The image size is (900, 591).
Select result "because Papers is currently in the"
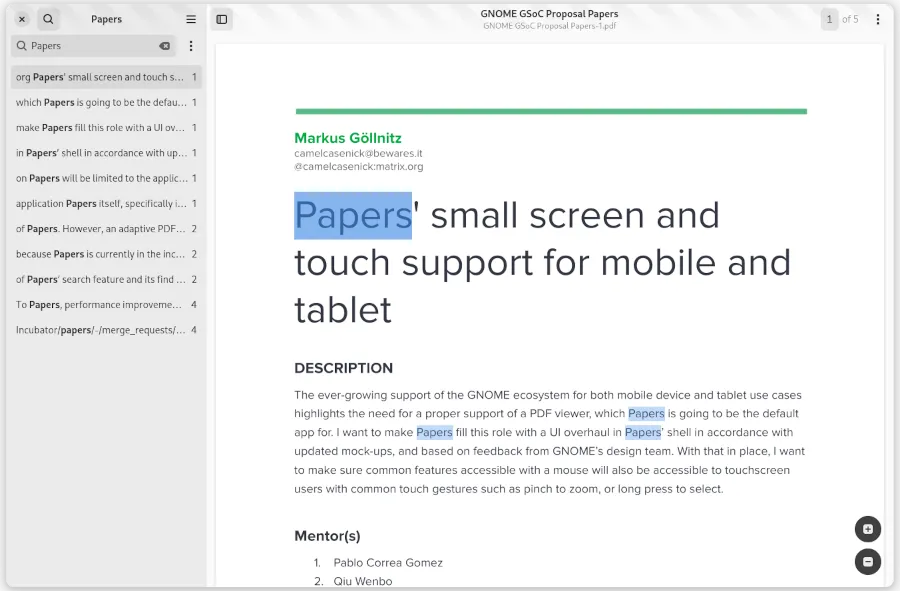[x=106, y=254]
